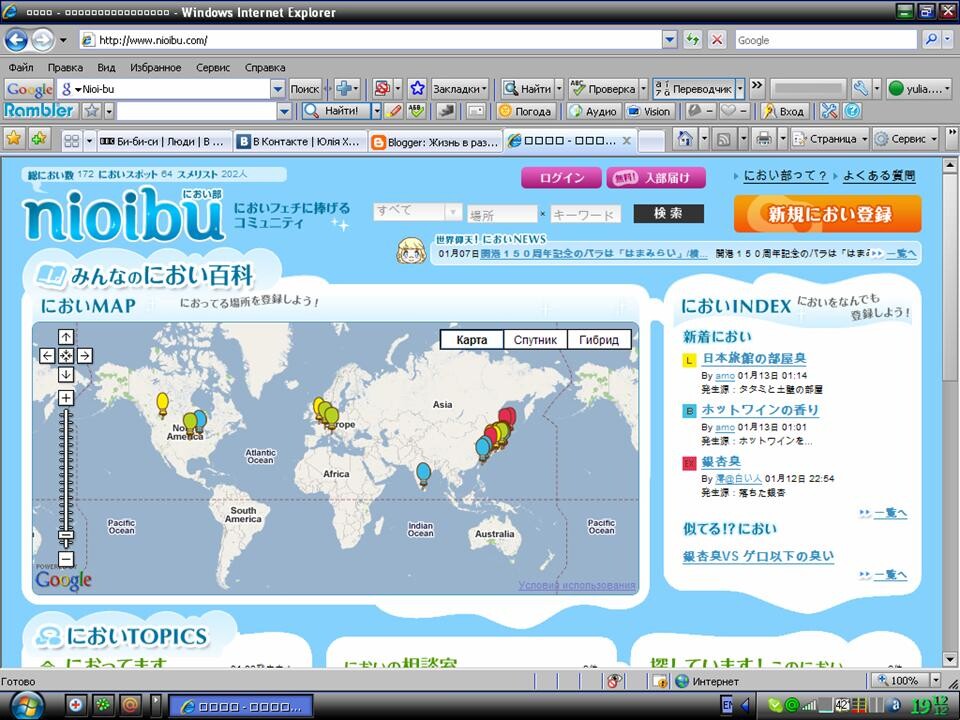Open the Закладки bookmarks dropdown
This screenshot has width=960, height=720.
460,89
